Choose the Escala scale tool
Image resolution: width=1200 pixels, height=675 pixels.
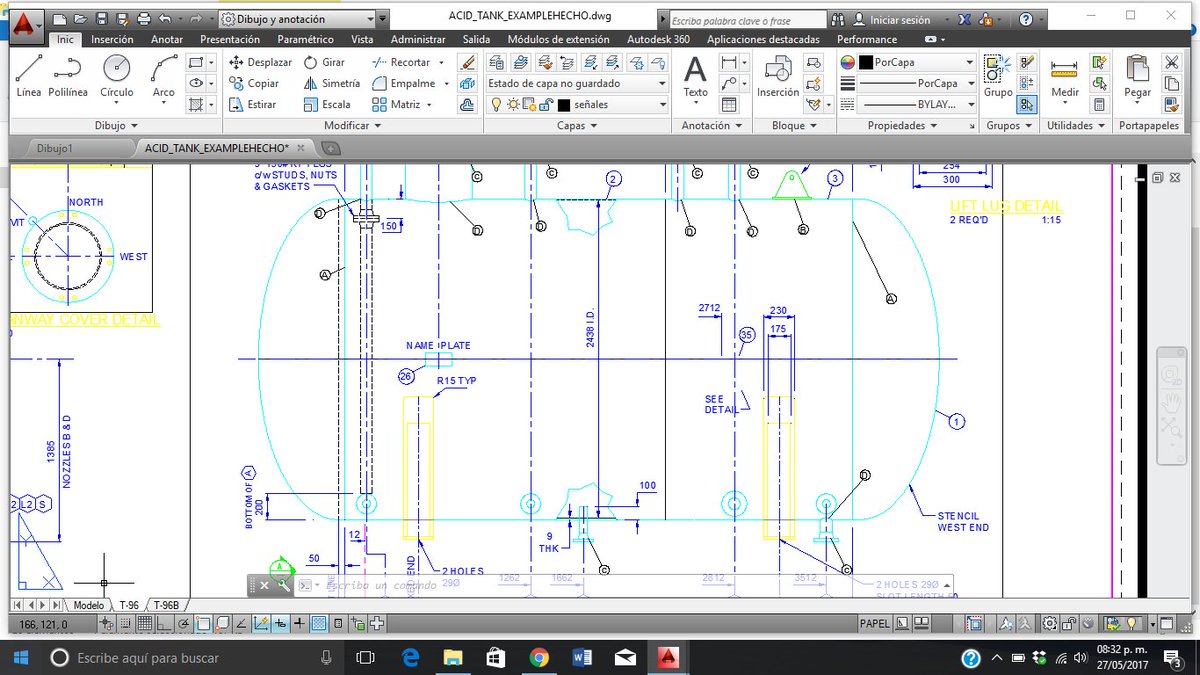pos(327,104)
